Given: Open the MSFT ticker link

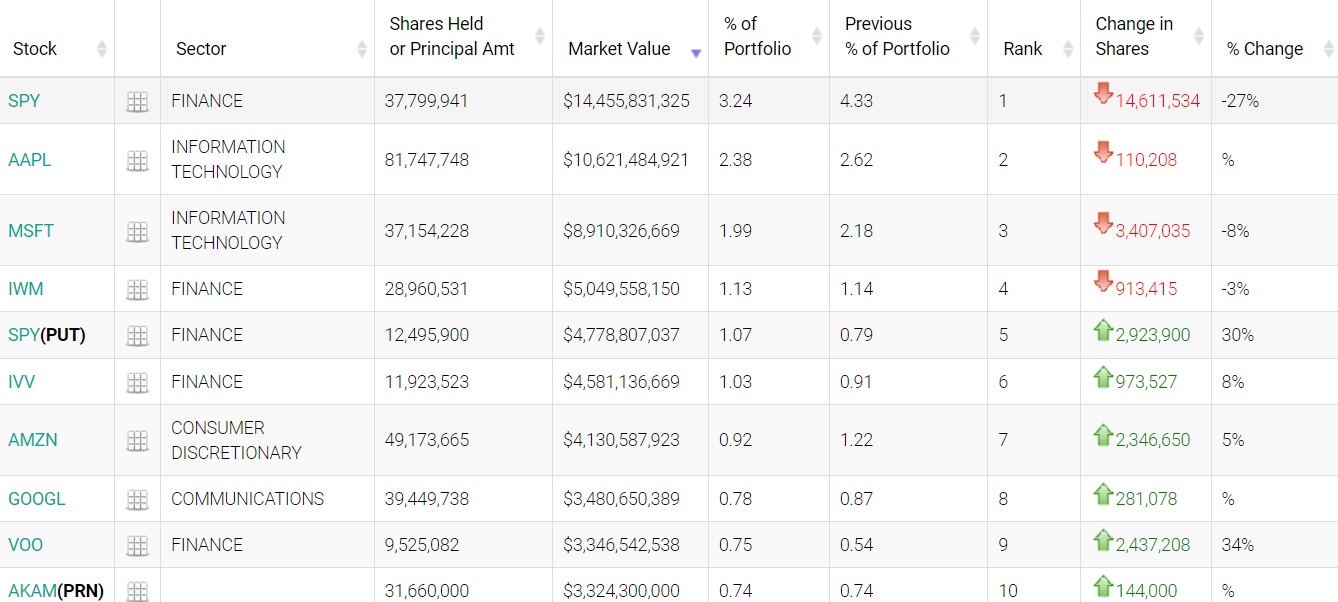Looking at the screenshot, I should tap(31, 231).
